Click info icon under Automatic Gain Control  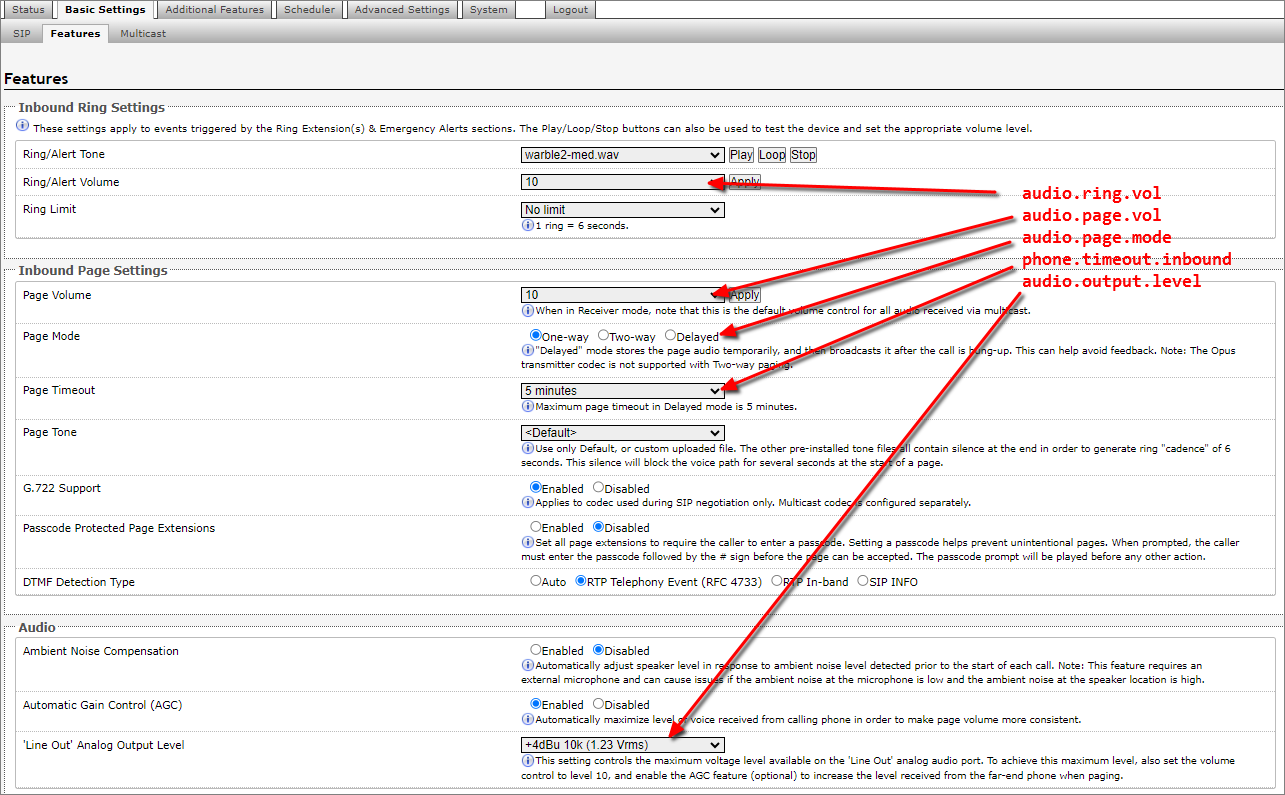[527, 719]
